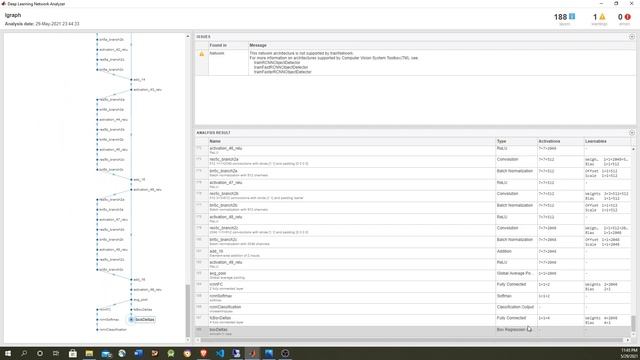
Task: Click the results table horizontal scrollbar
Action: point(413,340)
